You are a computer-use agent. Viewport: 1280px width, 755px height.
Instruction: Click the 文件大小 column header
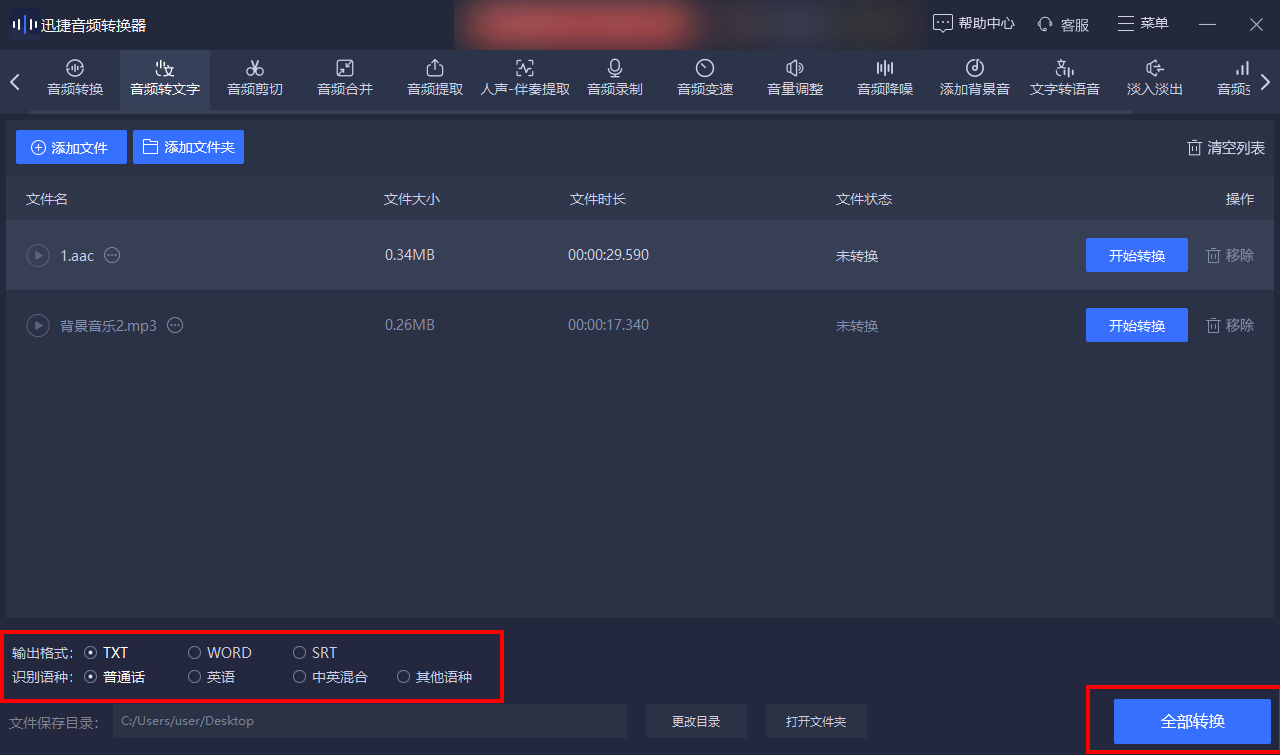[412, 199]
